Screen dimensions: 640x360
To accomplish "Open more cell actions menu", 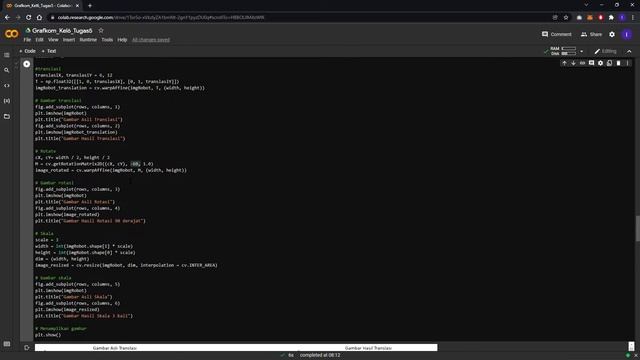I will (627, 63).
